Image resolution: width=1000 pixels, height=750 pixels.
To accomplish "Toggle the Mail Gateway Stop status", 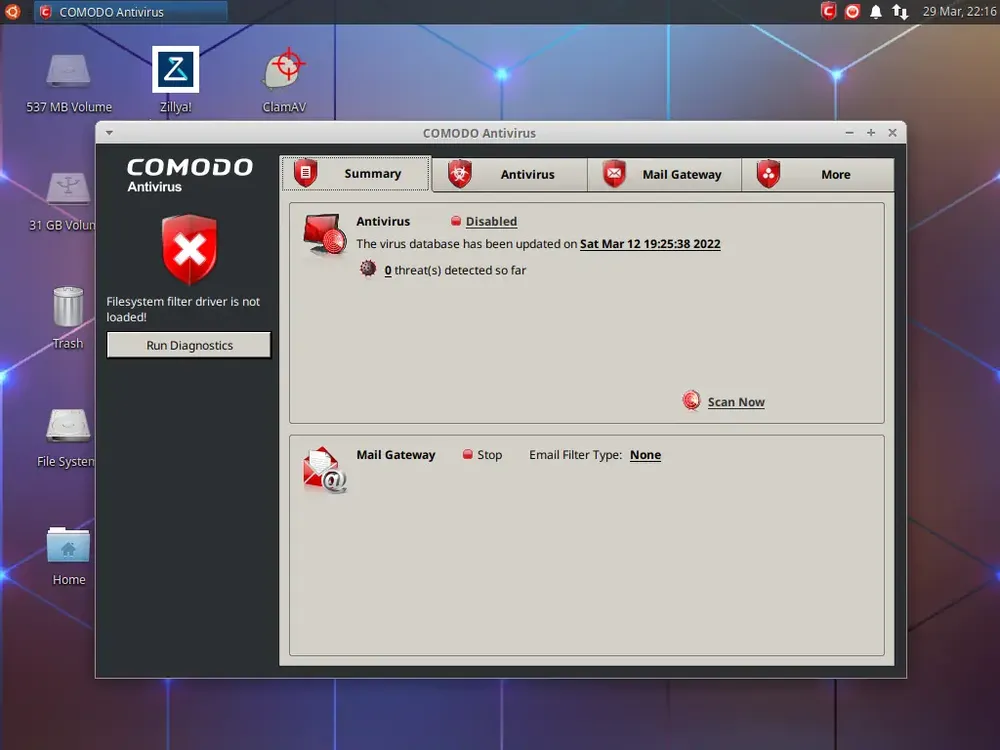I will click(x=482, y=455).
